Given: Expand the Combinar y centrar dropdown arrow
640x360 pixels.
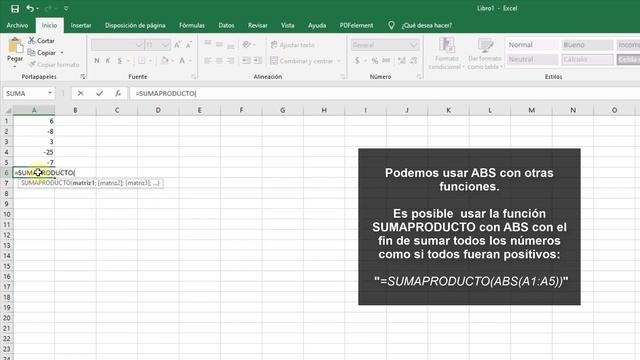Looking at the screenshot, I should [339, 61].
